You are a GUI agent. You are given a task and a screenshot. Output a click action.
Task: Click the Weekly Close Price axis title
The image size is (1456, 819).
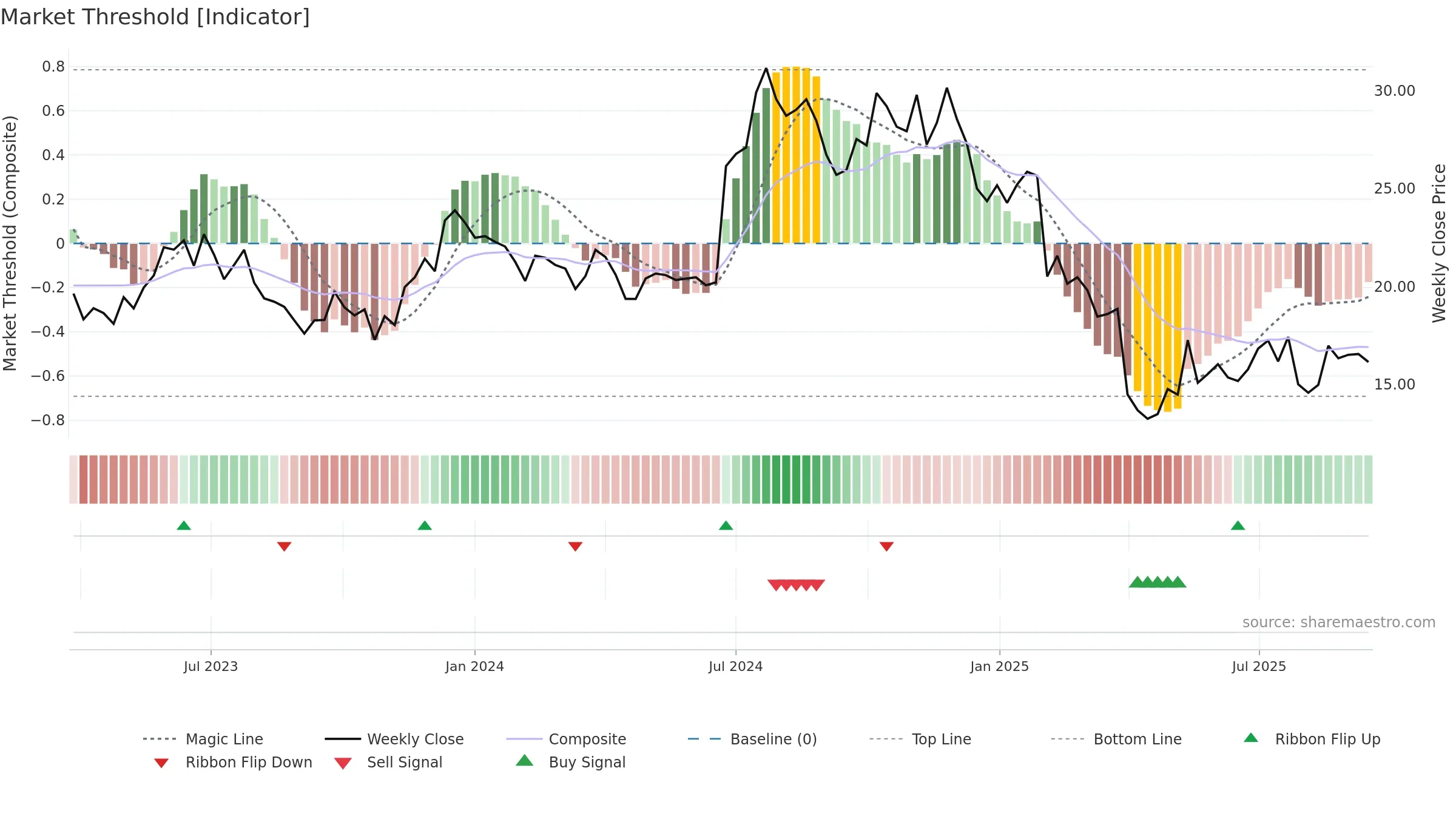(1439, 243)
